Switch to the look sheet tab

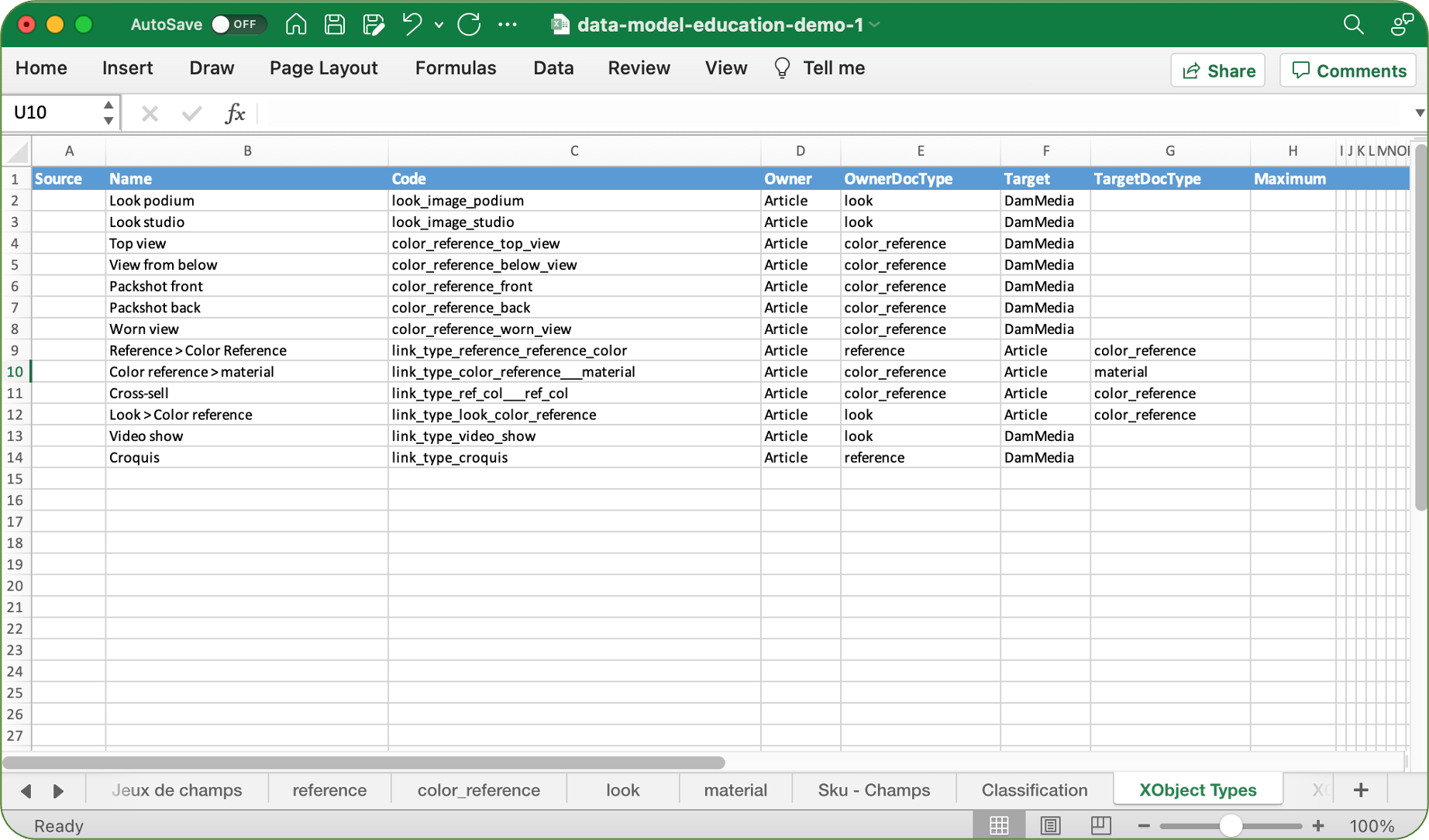point(623,790)
